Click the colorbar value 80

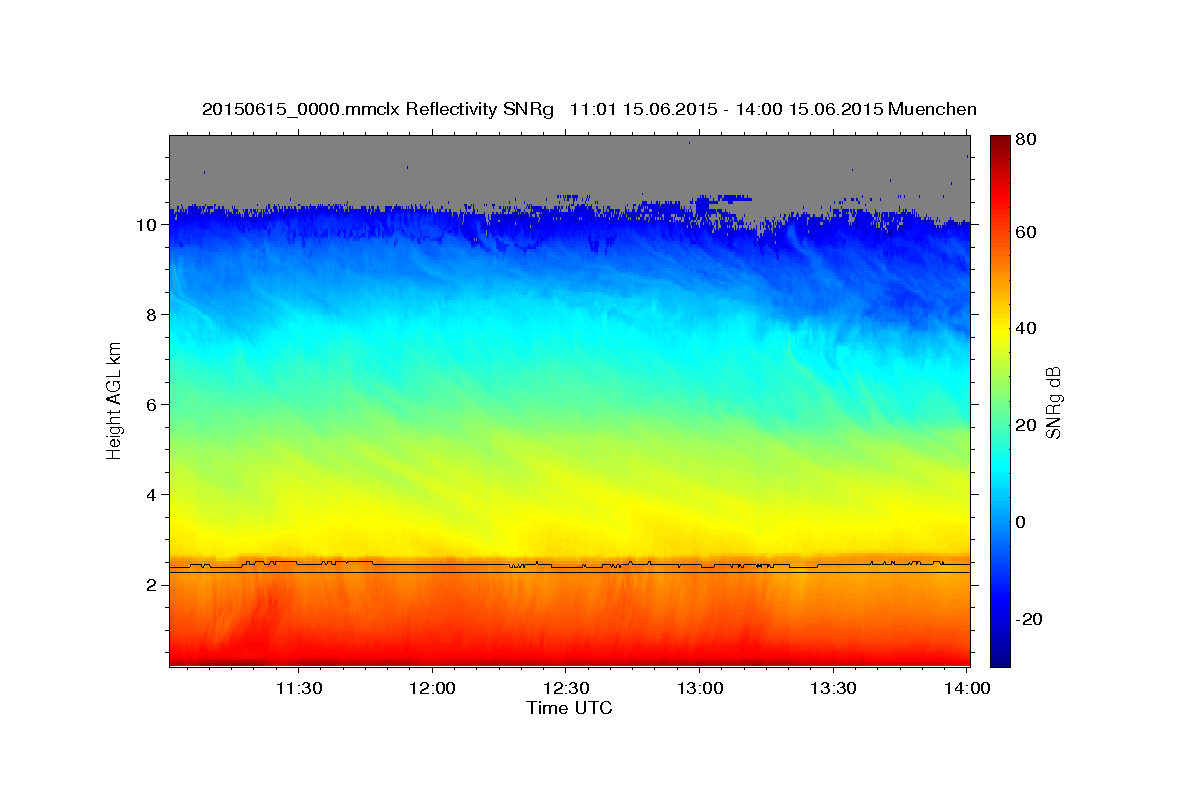[x=1026, y=139]
